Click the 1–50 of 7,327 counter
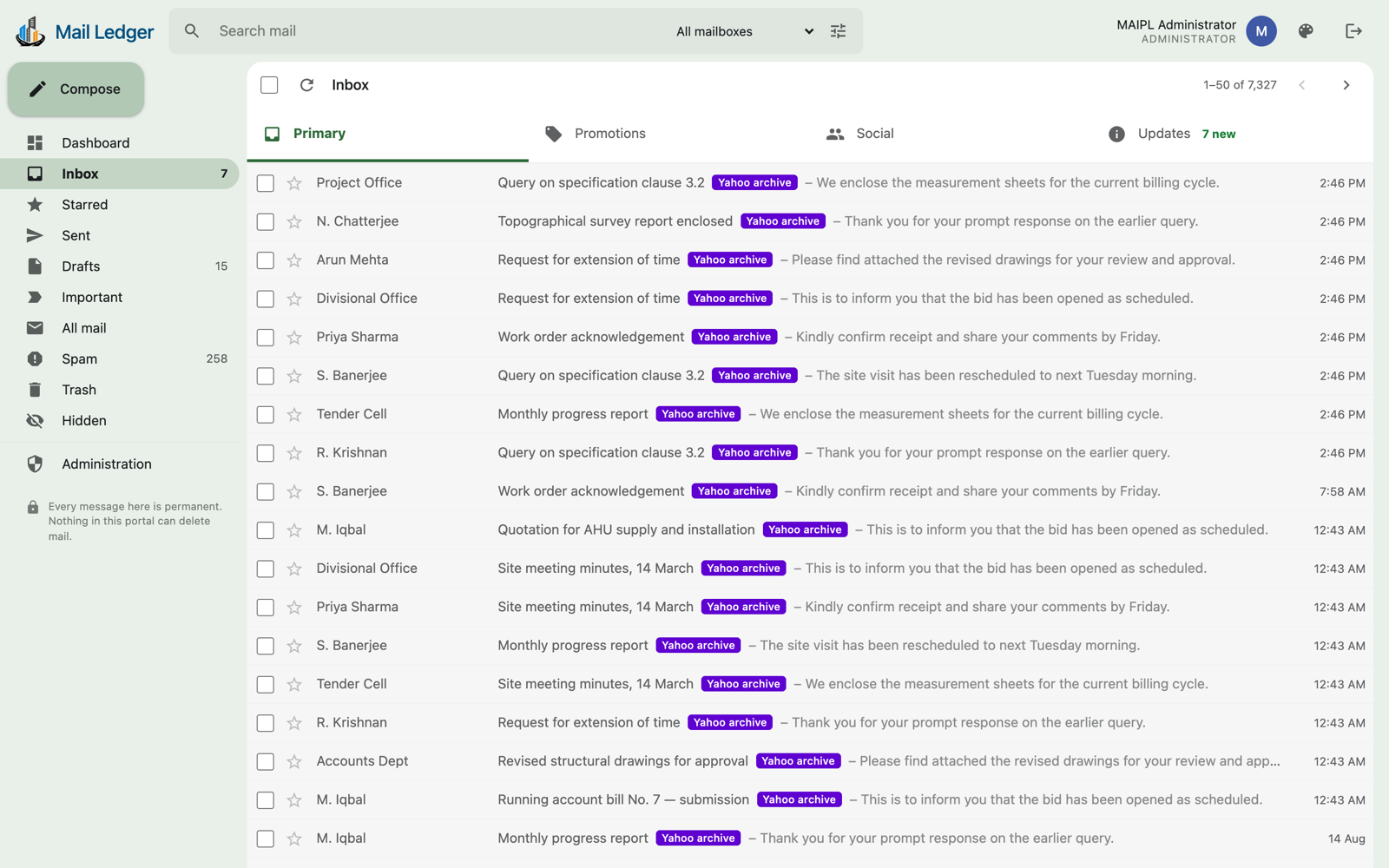This screenshot has width=1389, height=868. pyautogui.click(x=1240, y=85)
